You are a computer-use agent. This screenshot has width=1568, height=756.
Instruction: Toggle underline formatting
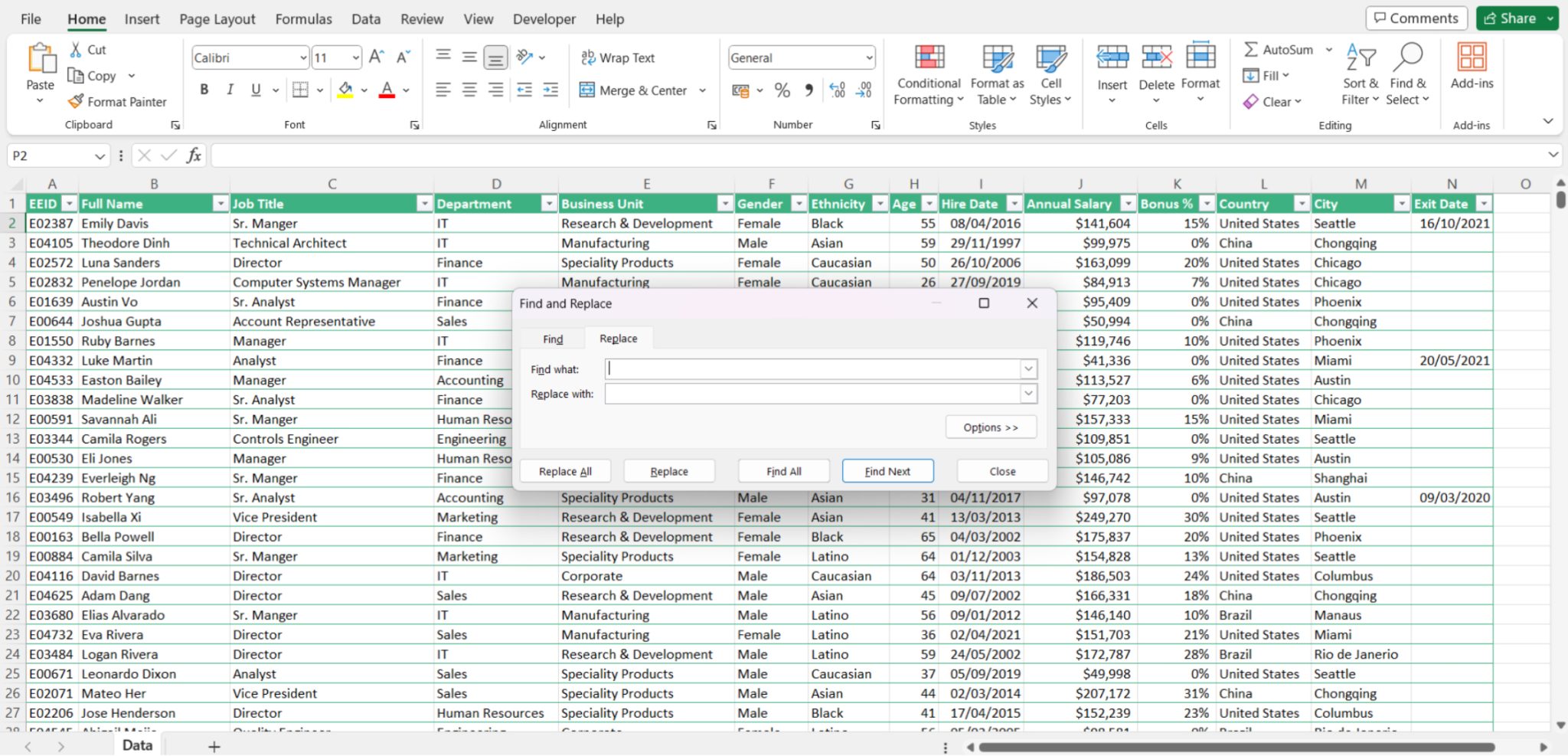tap(254, 90)
